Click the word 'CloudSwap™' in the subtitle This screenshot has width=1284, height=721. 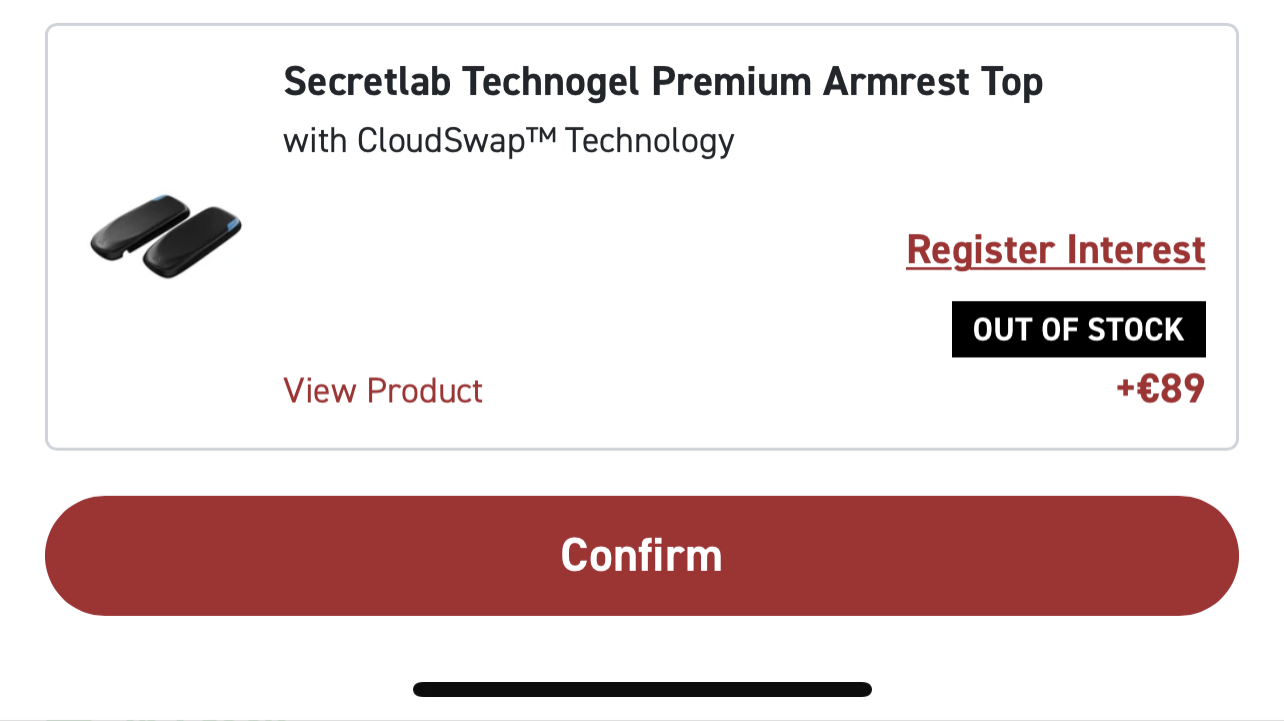(456, 141)
